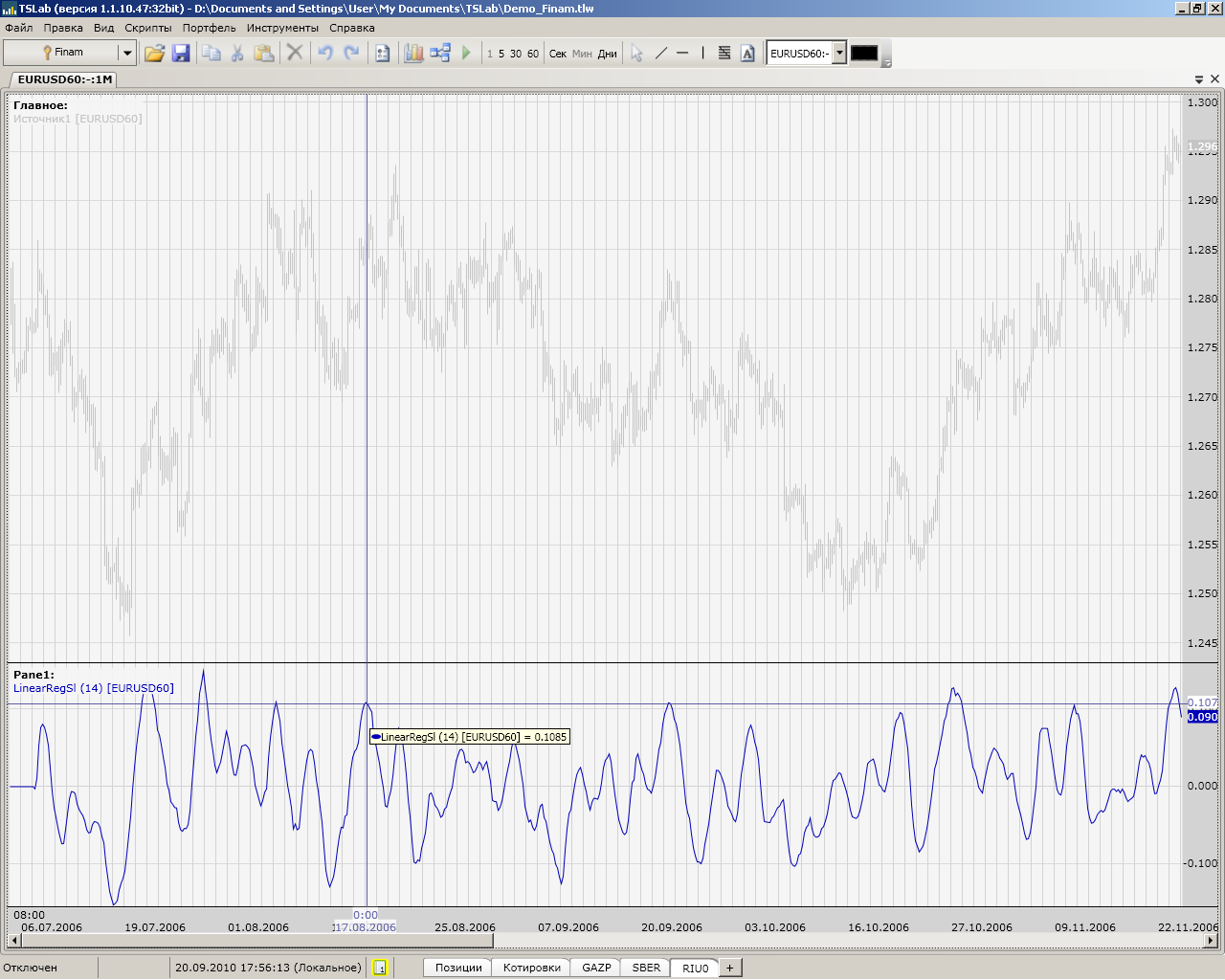Set the interval unit to Сек
Image resolution: width=1225 pixels, height=980 pixels.
coord(558,54)
